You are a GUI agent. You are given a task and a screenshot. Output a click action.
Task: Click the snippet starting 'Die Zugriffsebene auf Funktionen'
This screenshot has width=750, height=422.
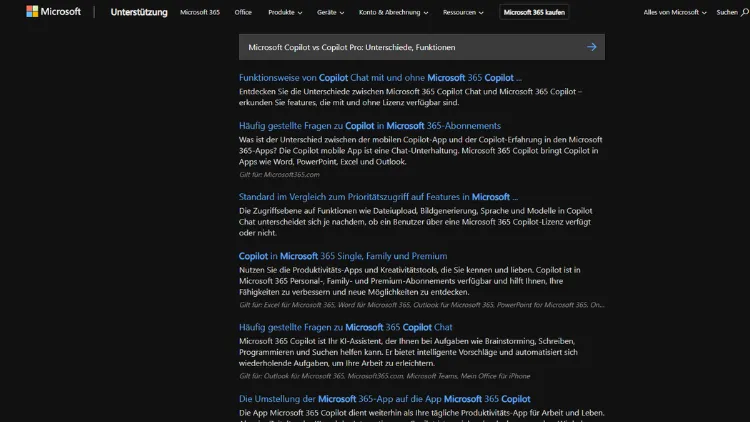point(416,222)
